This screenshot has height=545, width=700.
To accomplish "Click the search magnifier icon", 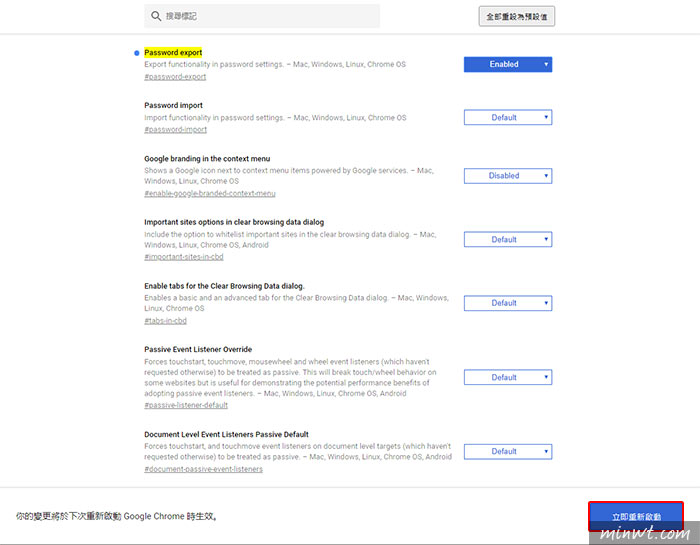I will click(156, 16).
